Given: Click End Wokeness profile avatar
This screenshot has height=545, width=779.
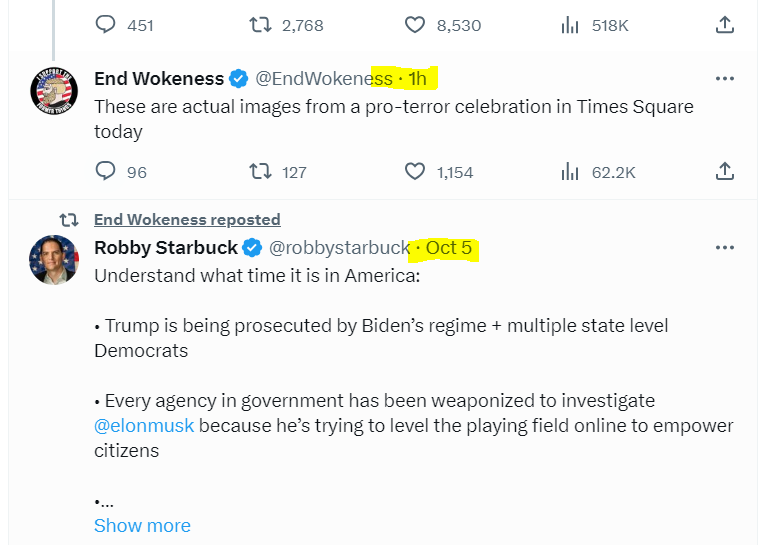Looking at the screenshot, I should point(54,94).
